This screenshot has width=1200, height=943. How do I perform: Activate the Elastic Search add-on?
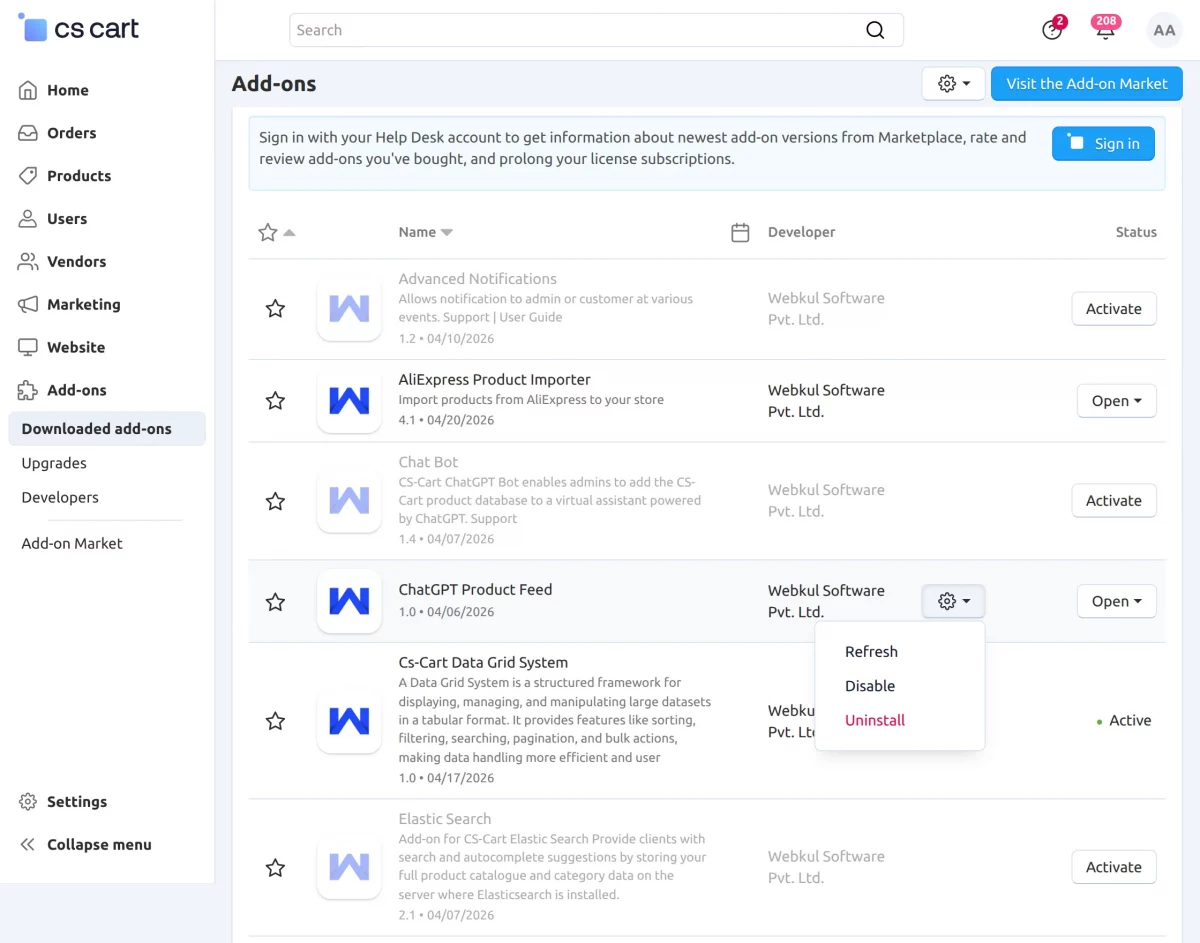[x=1114, y=867]
